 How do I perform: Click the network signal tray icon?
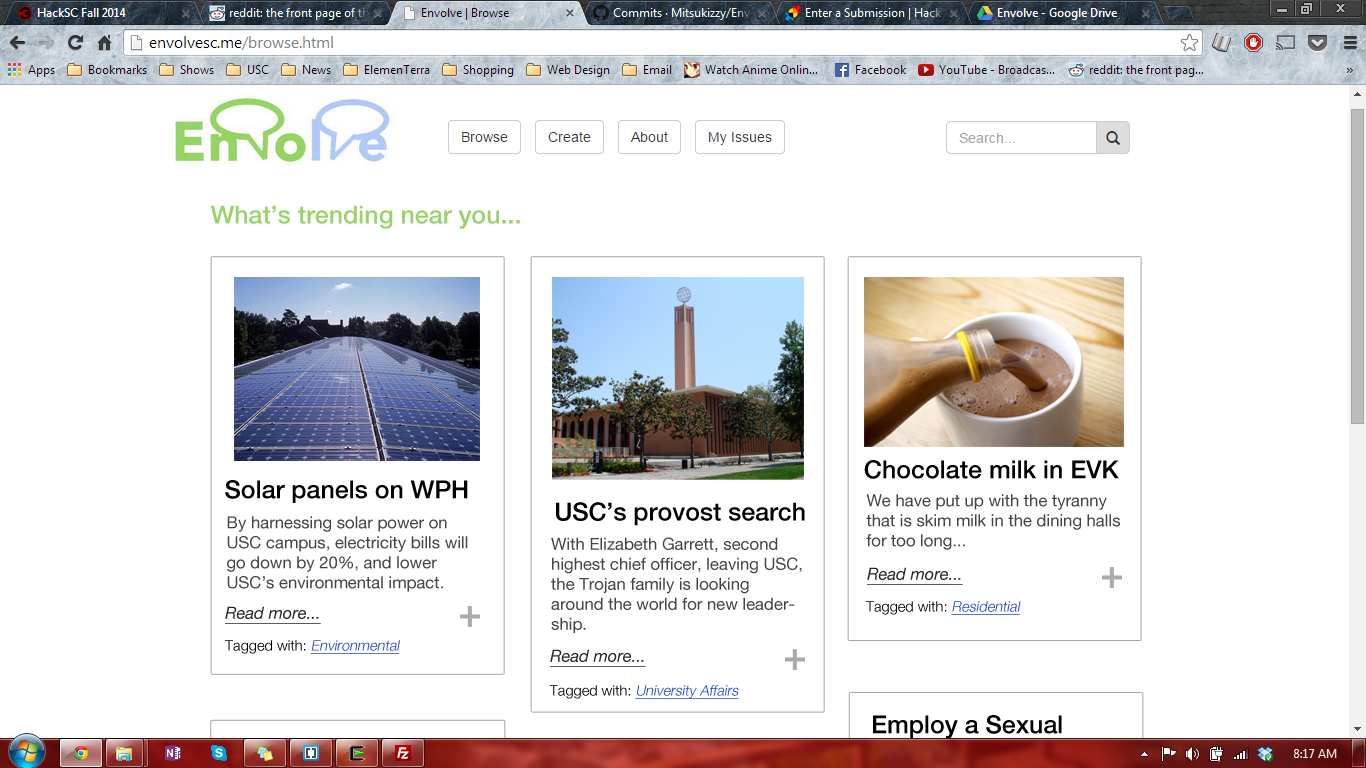[1241, 754]
